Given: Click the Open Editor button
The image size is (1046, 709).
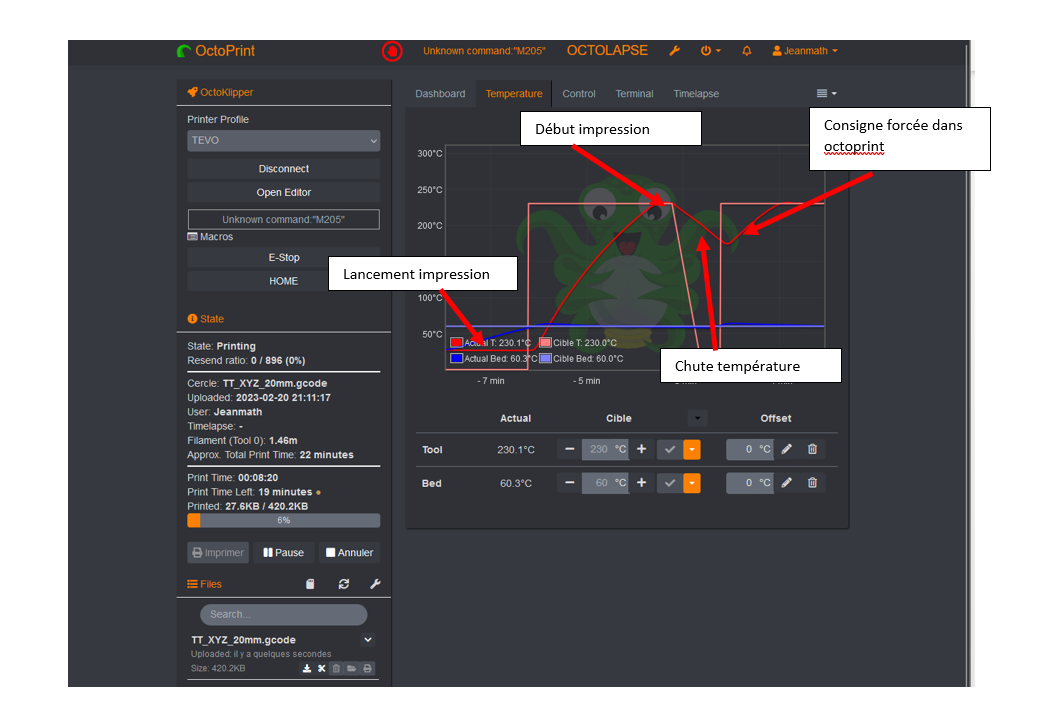Looking at the screenshot, I should (x=284, y=192).
